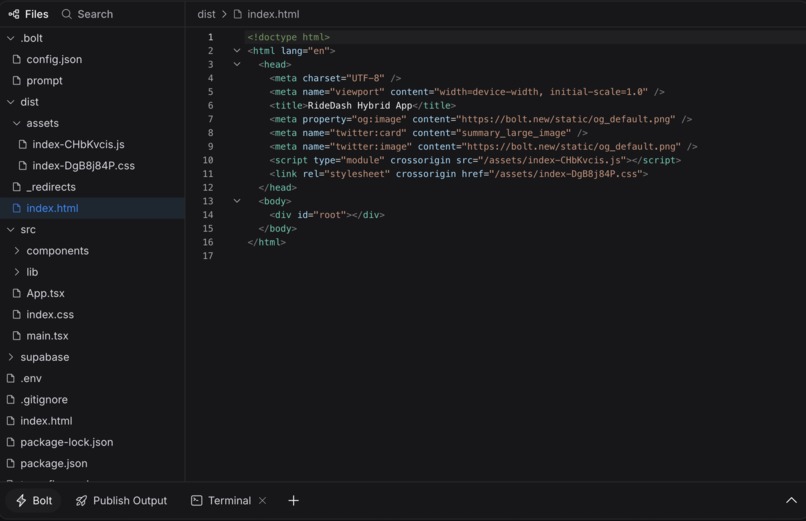This screenshot has height=521, width=806.
Task: Open App.tsx file
Action: click(93, 293)
